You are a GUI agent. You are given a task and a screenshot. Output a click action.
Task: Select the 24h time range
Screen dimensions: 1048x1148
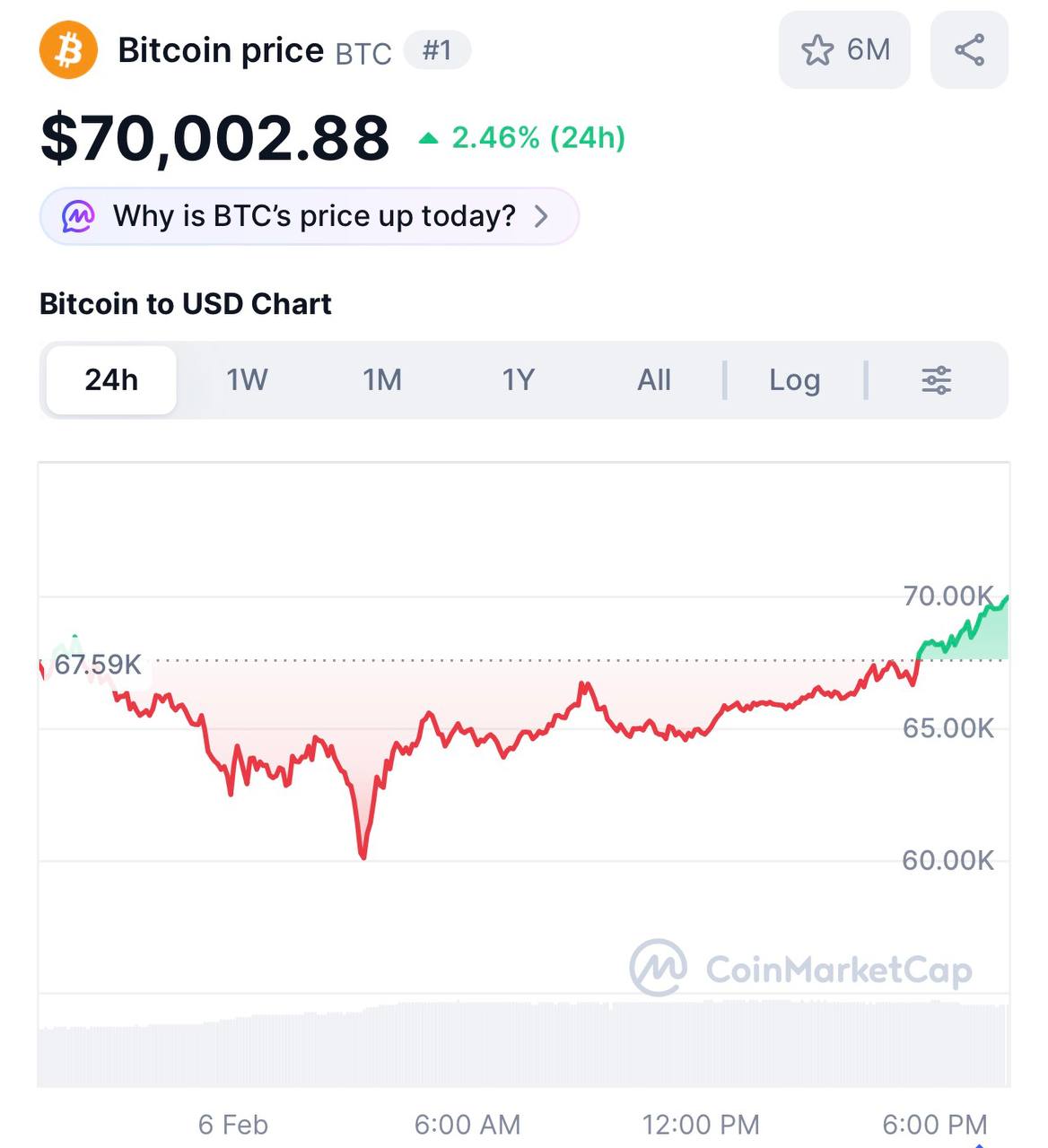pyautogui.click(x=111, y=380)
